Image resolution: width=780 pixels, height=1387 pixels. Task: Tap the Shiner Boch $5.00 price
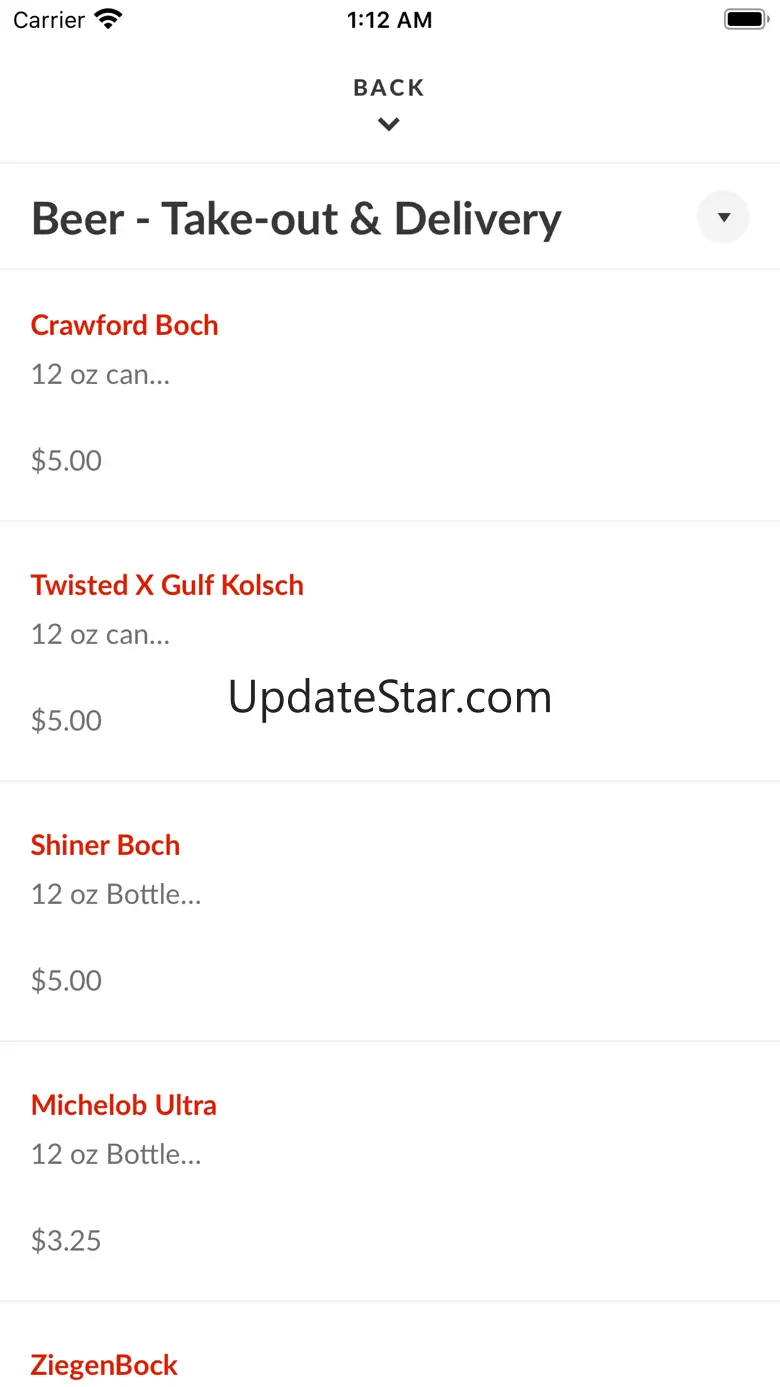click(66, 981)
